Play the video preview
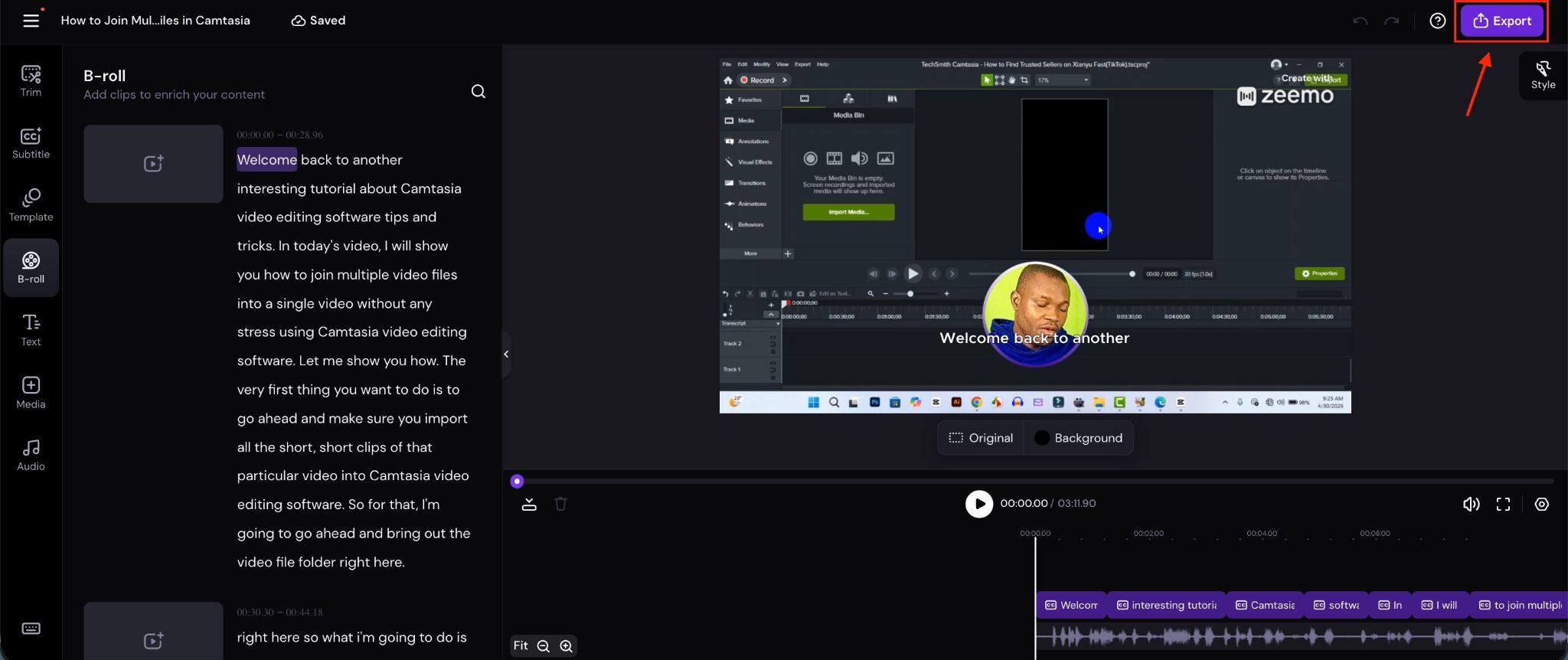This screenshot has width=1568, height=660. pyautogui.click(x=978, y=504)
